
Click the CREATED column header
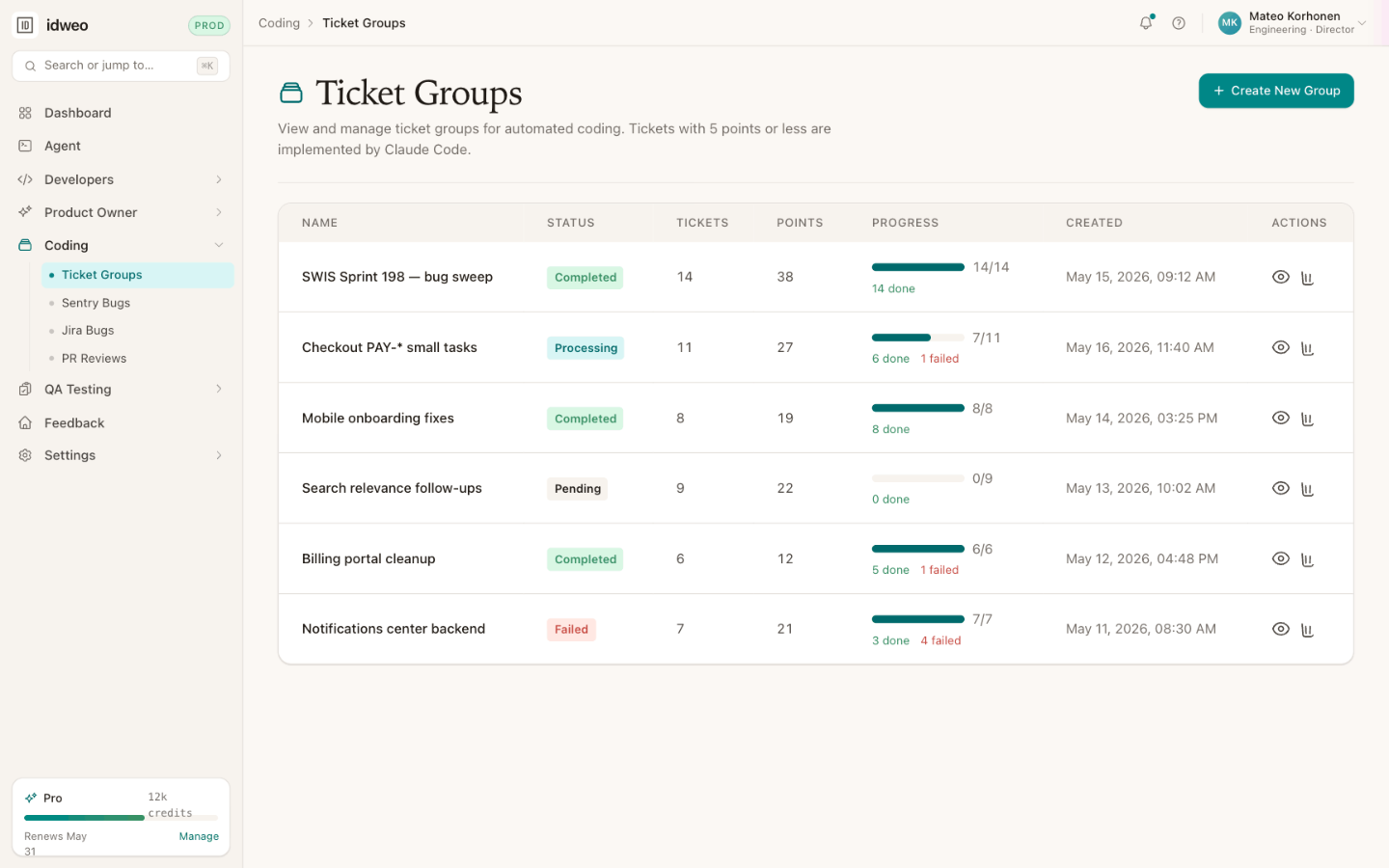tap(1094, 223)
